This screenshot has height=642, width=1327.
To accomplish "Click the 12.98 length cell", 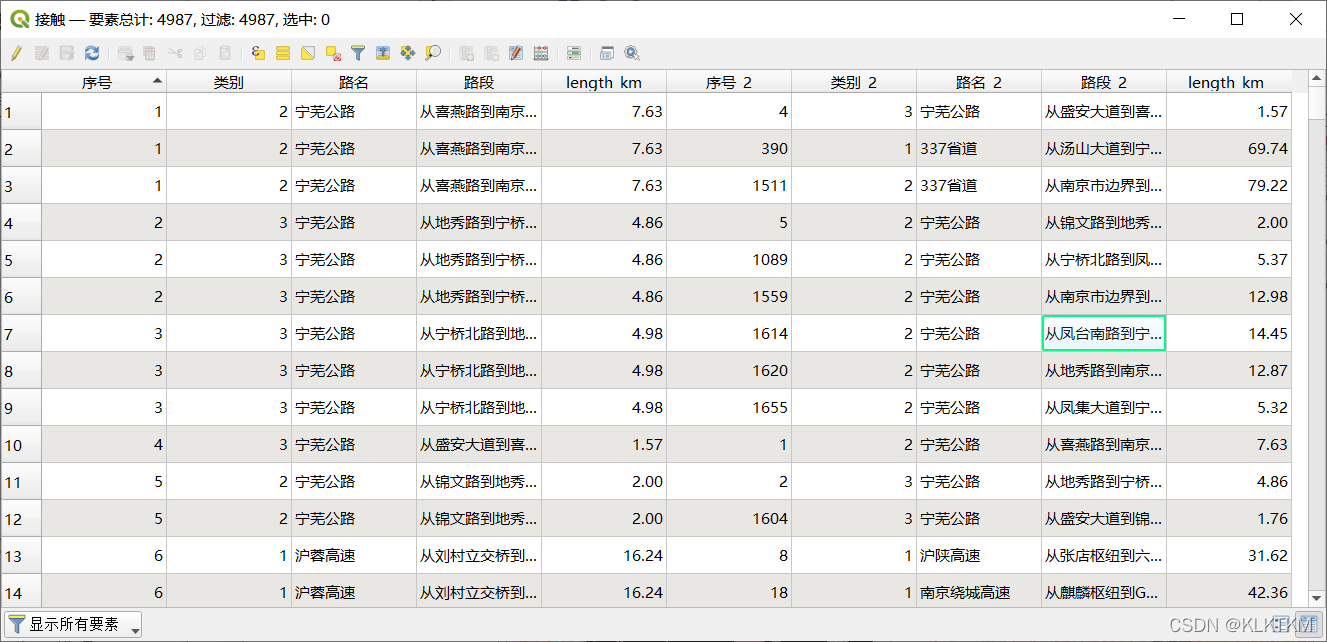I will [1229, 296].
